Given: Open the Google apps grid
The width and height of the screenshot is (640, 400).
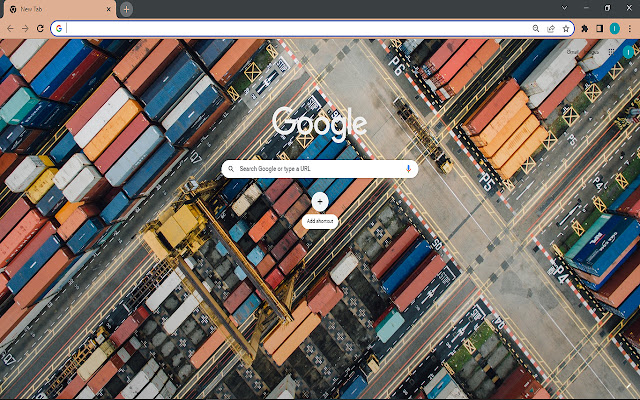Looking at the screenshot, I should tap(611, 52).
